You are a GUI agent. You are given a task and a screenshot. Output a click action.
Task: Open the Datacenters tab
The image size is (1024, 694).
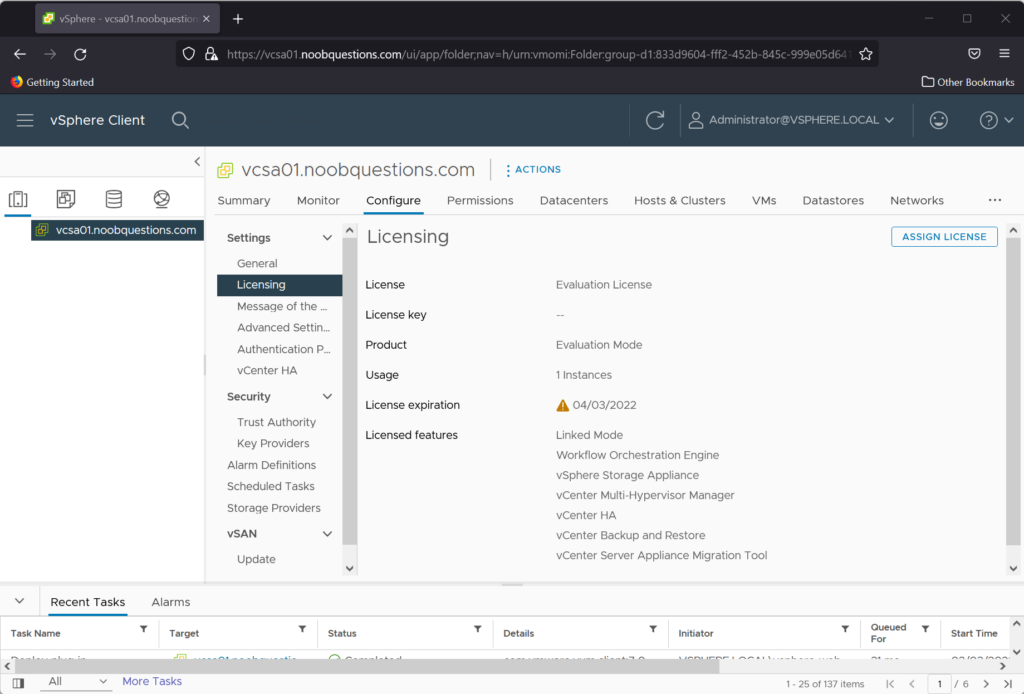[x=573, y=200]
